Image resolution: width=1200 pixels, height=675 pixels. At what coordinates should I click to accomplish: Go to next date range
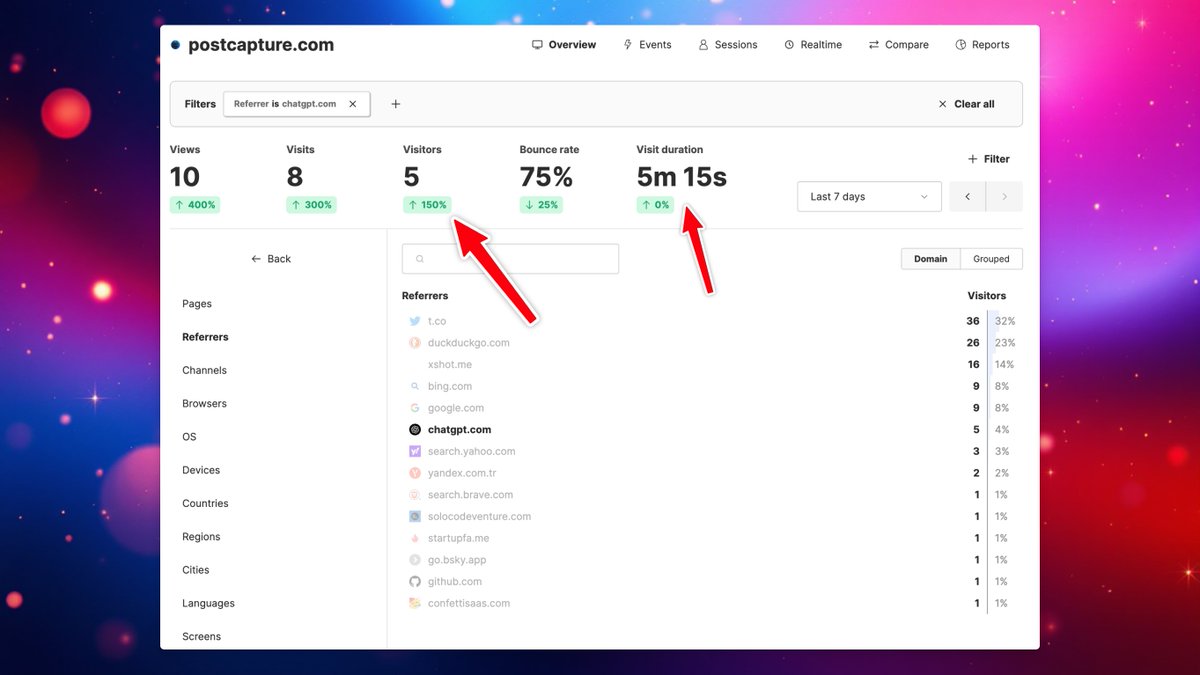click(x=1004, y=197)
